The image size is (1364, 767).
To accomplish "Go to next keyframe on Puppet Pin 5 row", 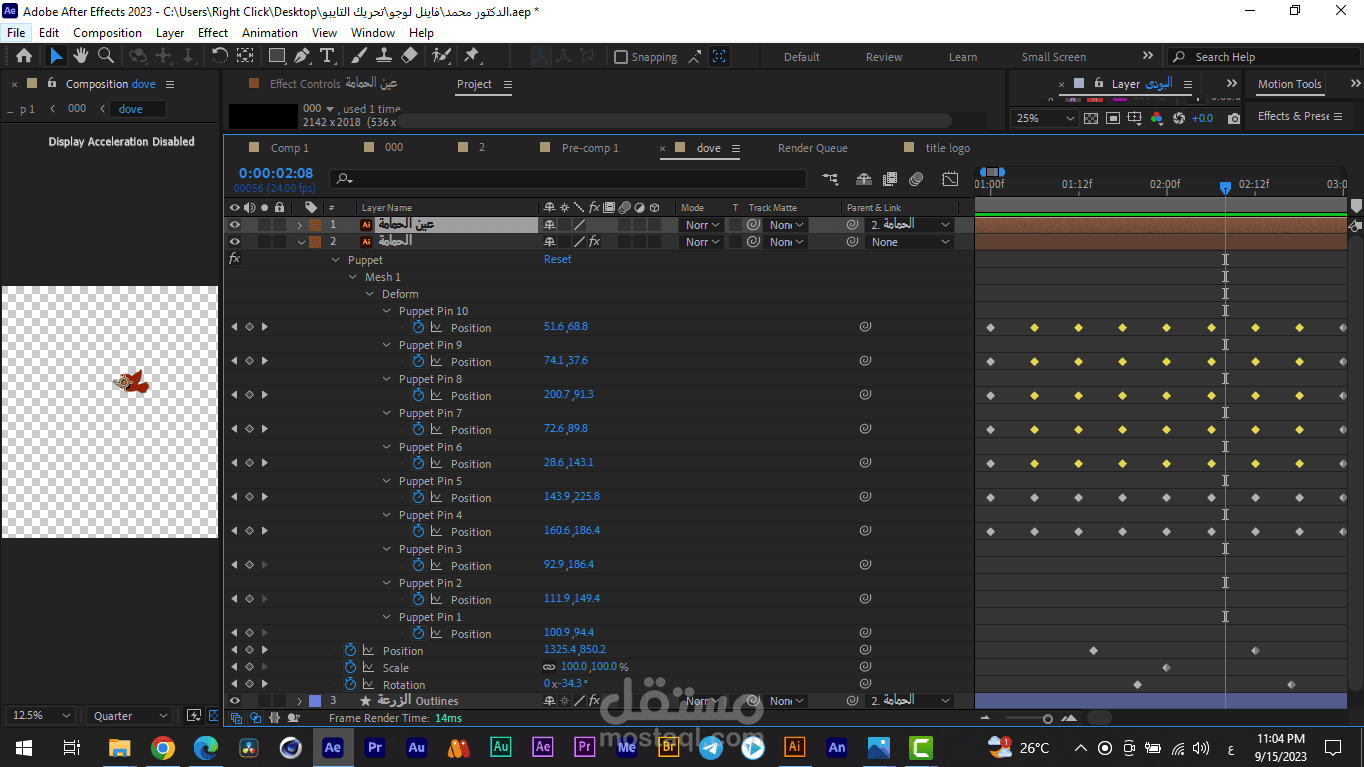I will click(264, 497).
